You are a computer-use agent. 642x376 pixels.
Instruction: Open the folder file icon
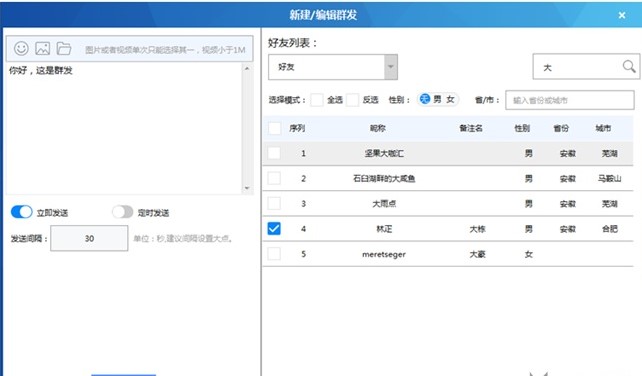64,48
